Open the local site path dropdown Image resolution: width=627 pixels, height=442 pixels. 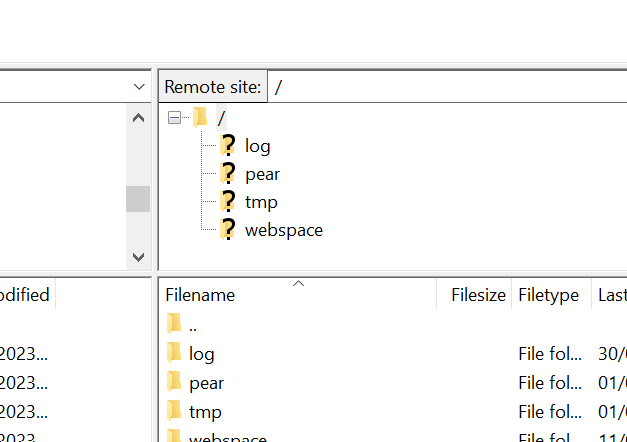[139, 87]
